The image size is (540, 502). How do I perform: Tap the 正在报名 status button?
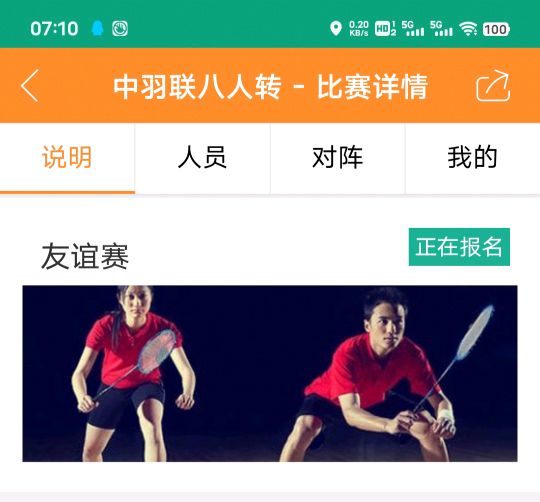pos(459,247)
